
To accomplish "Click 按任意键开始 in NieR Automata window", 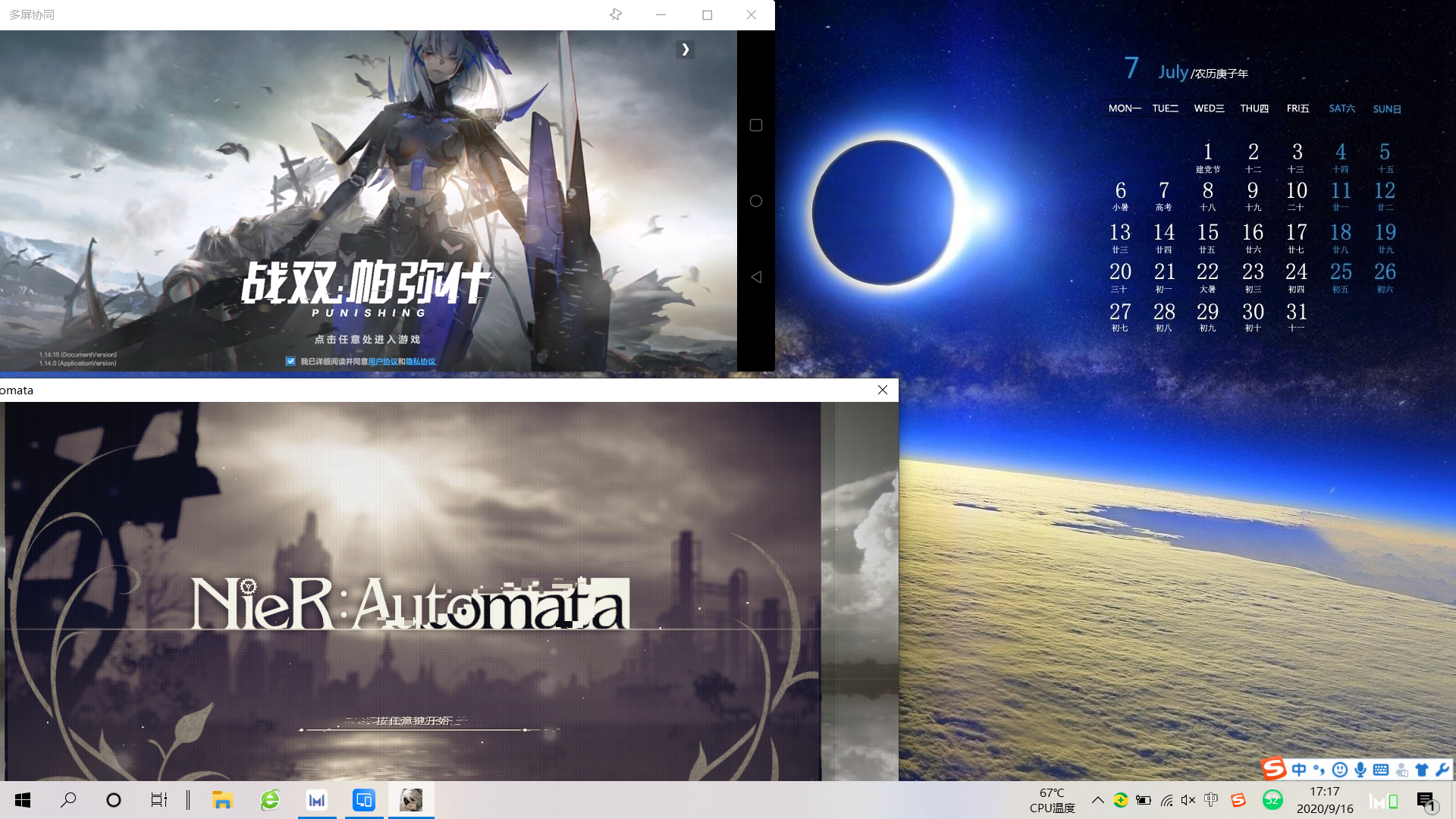I will point(413,720).
